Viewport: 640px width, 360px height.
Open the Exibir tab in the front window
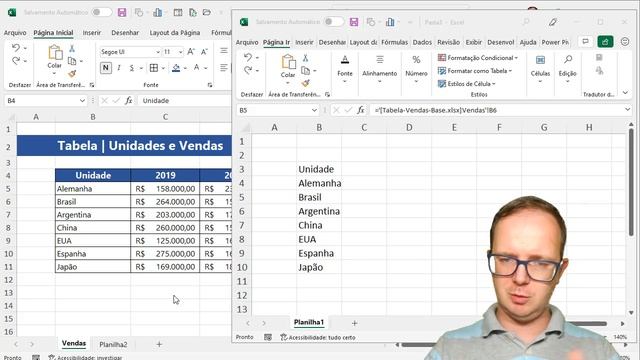473,42
